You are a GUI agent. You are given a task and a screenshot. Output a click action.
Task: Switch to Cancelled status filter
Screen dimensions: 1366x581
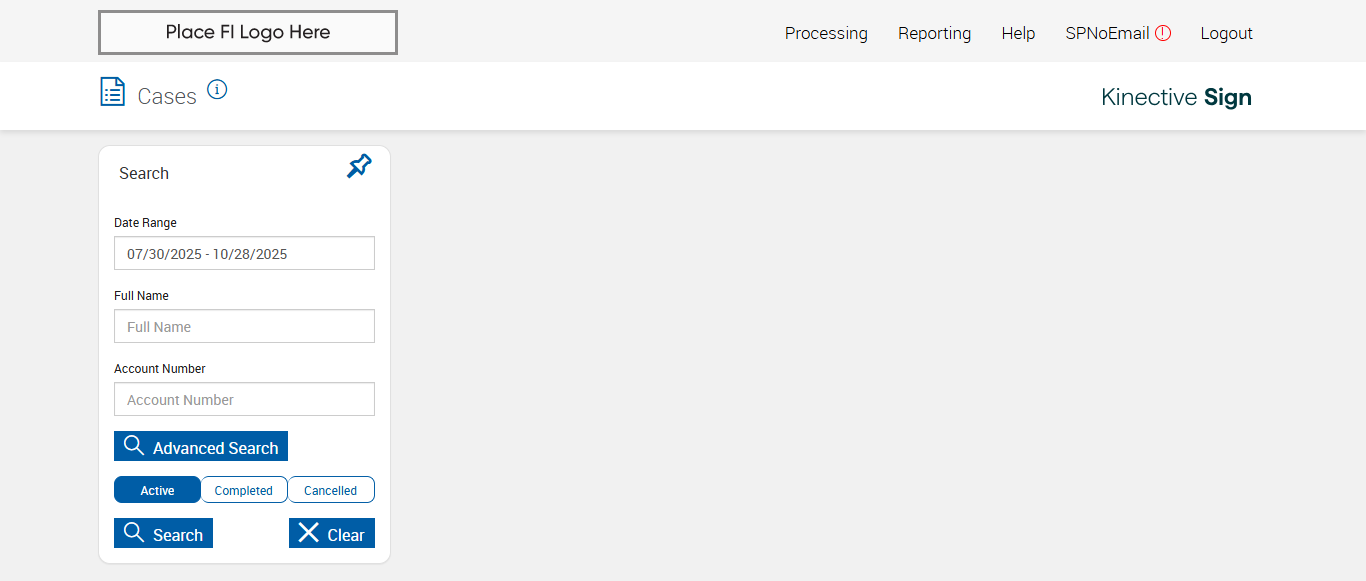pos(331,490)
